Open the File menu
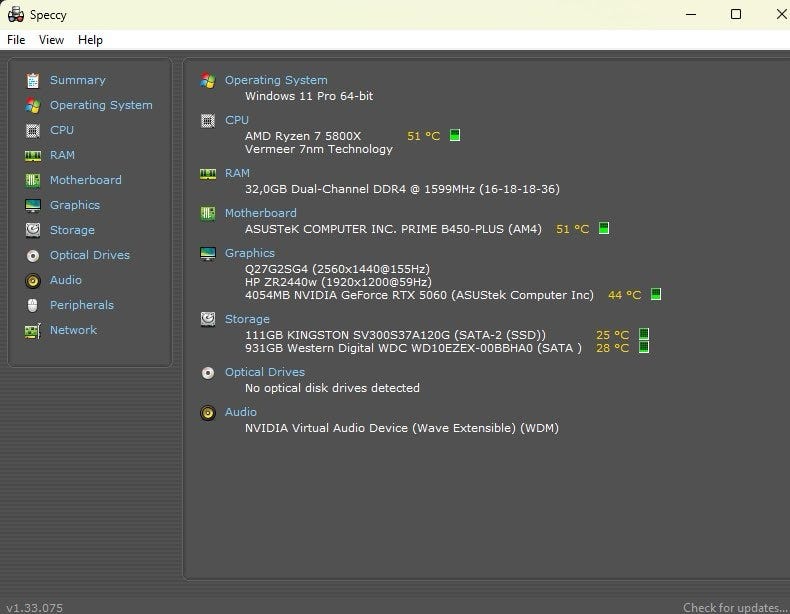Viewport: 790px width, 614px height. pos(16,40)
